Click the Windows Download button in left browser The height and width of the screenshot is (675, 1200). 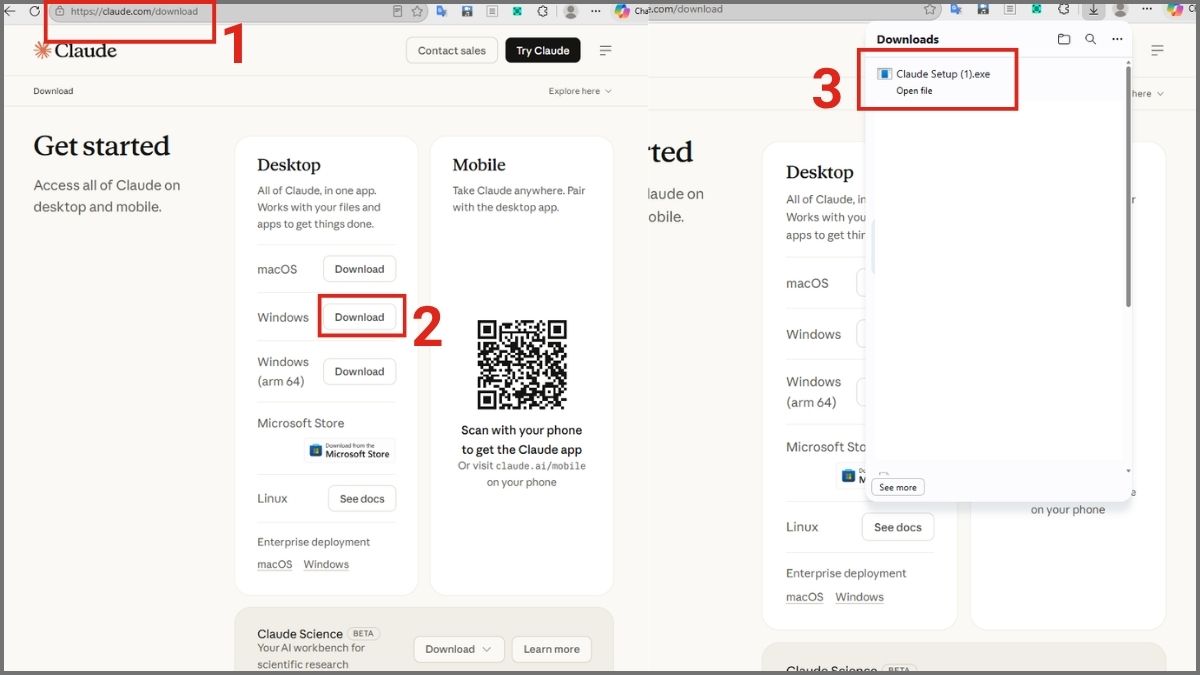tap(359, 317)
